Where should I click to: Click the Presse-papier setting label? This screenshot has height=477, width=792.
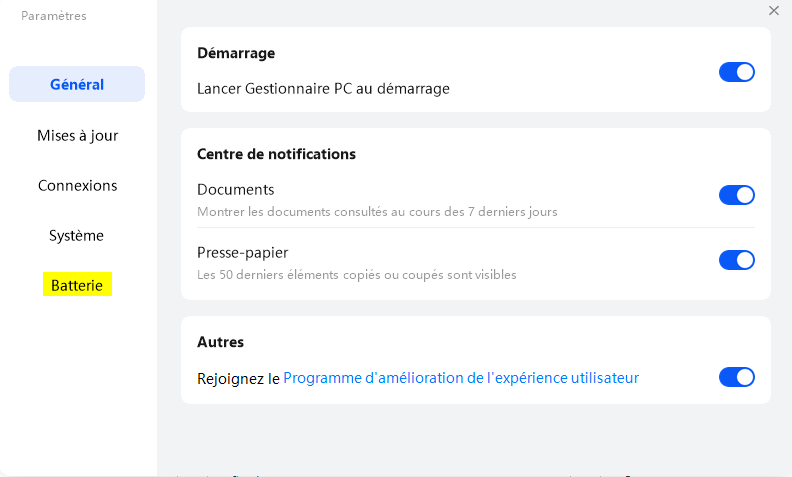tap(243, 253)
